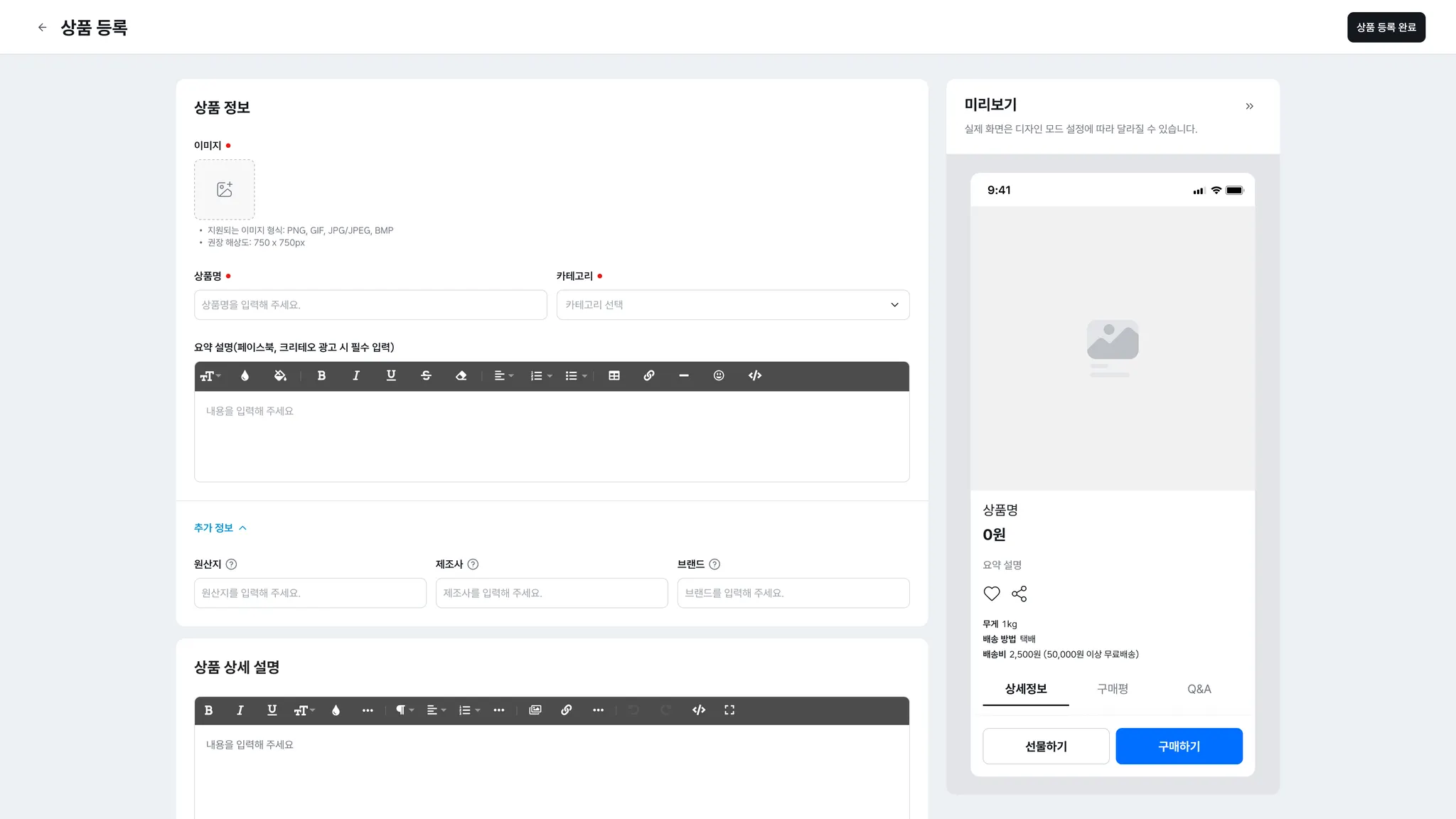
Task: Collapse the 추가 정보 section
Action: pos(220,528)
